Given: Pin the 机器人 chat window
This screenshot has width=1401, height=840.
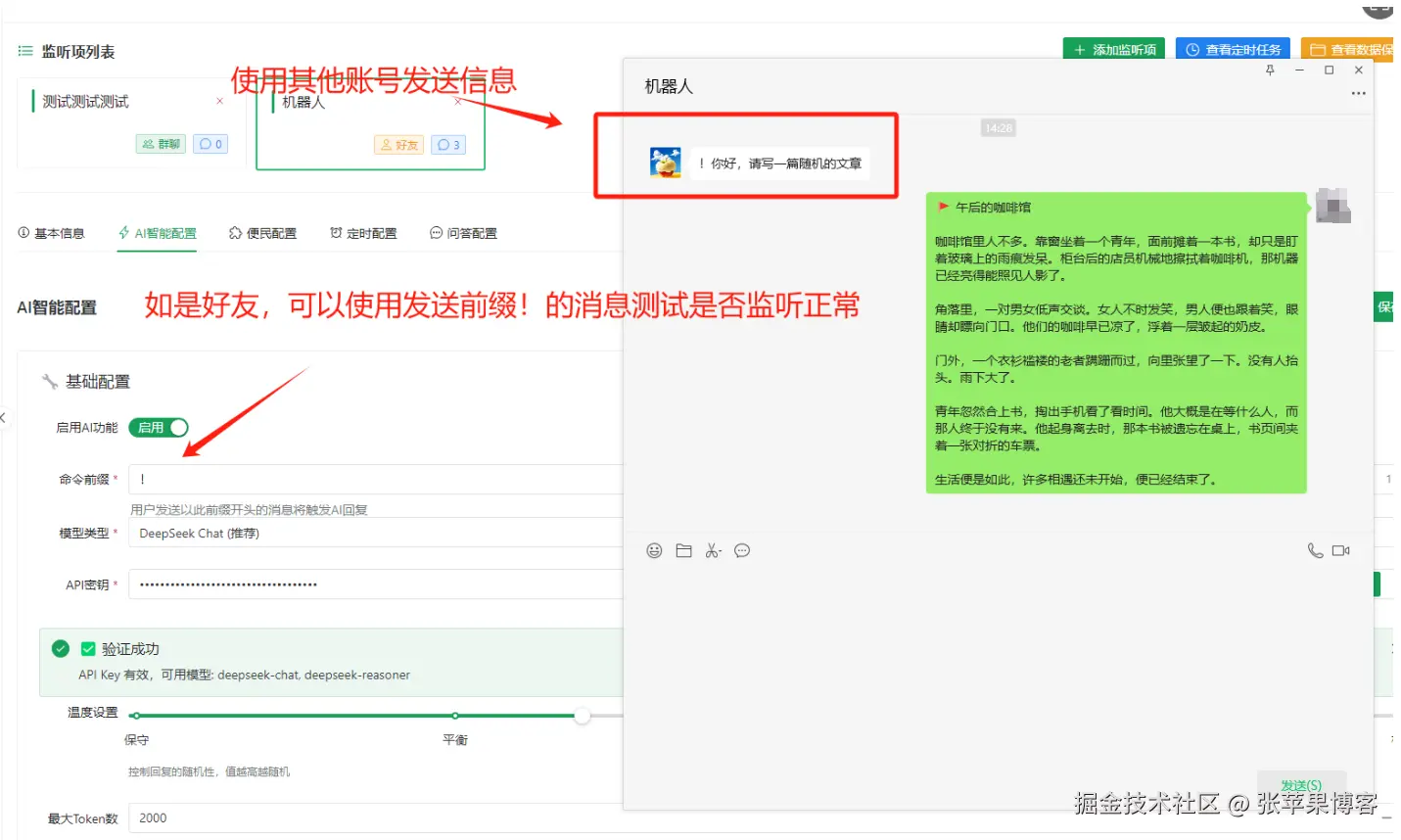Looking at the screenshot, I should click(1270, 70).
